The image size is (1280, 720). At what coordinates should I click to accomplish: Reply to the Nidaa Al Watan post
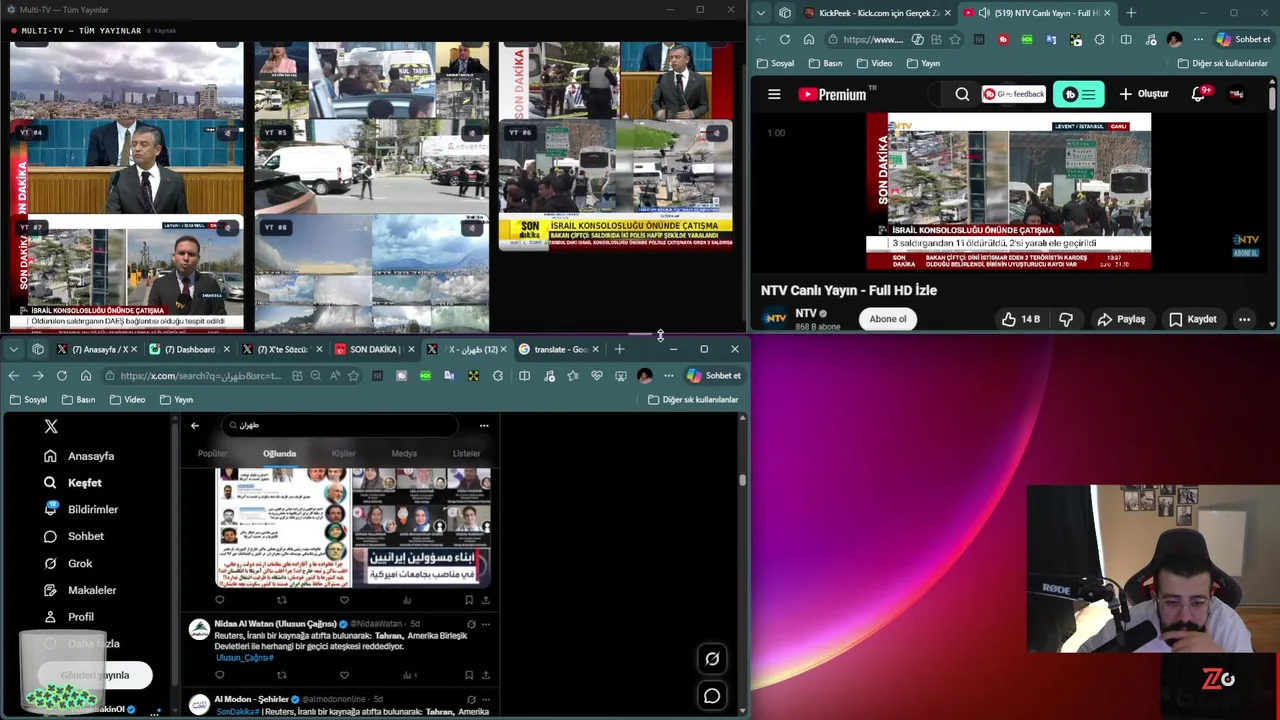tap(220, 675)
